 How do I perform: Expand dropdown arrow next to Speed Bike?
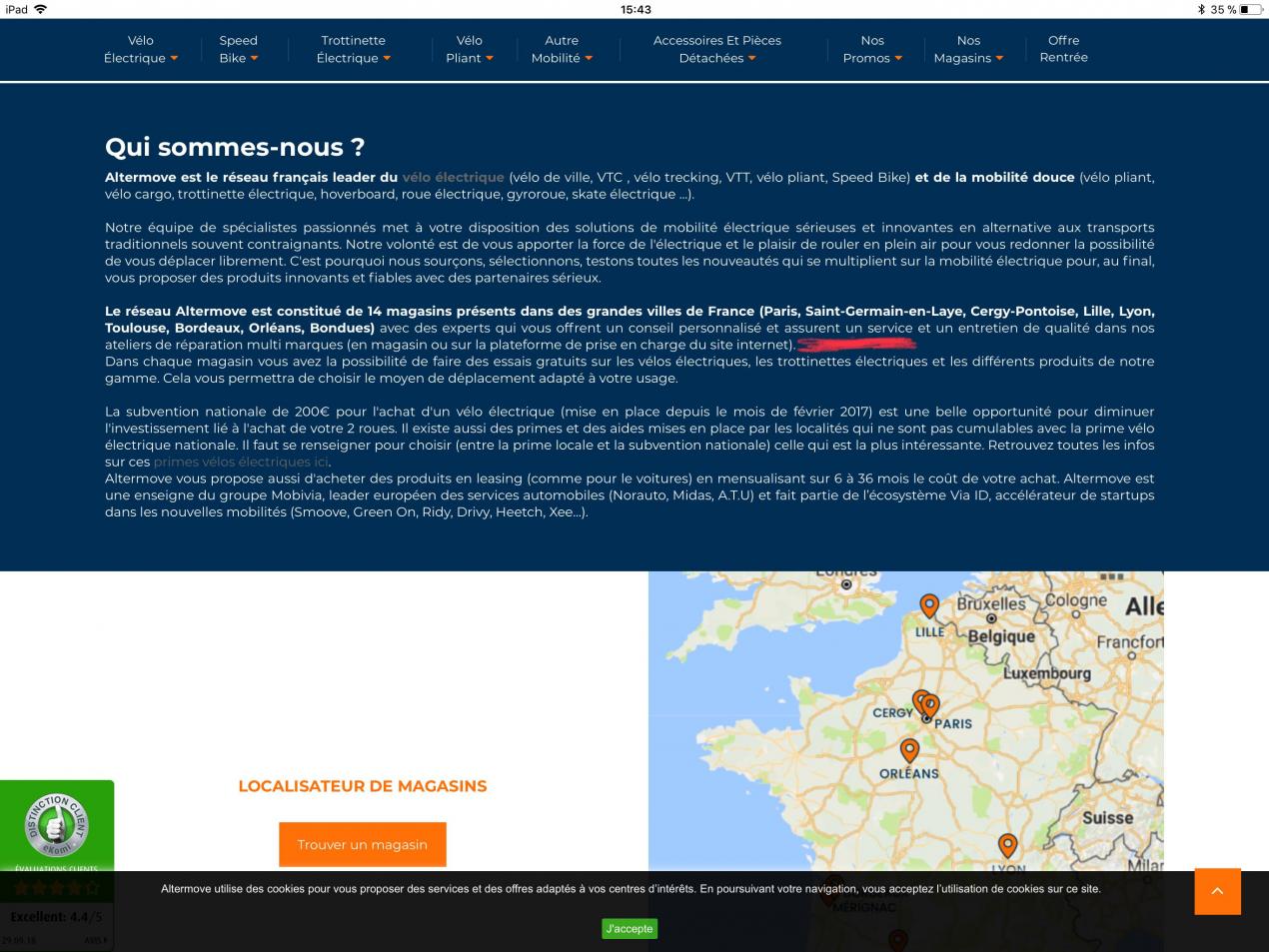(x=254, y=58)
